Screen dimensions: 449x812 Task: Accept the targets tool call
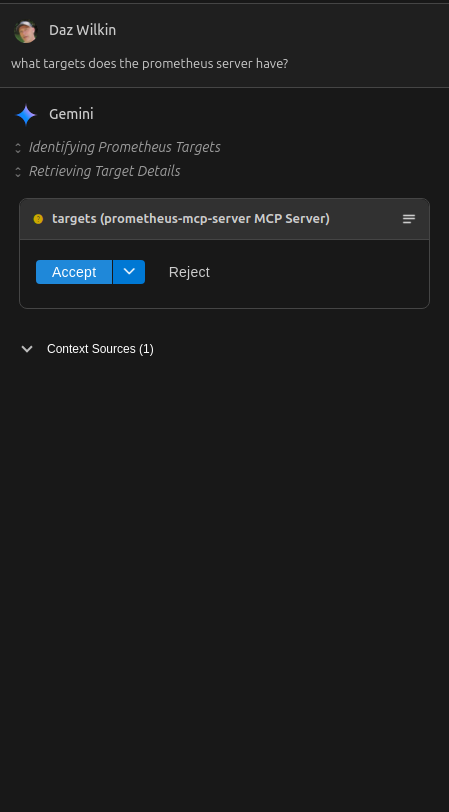(74, 272)
